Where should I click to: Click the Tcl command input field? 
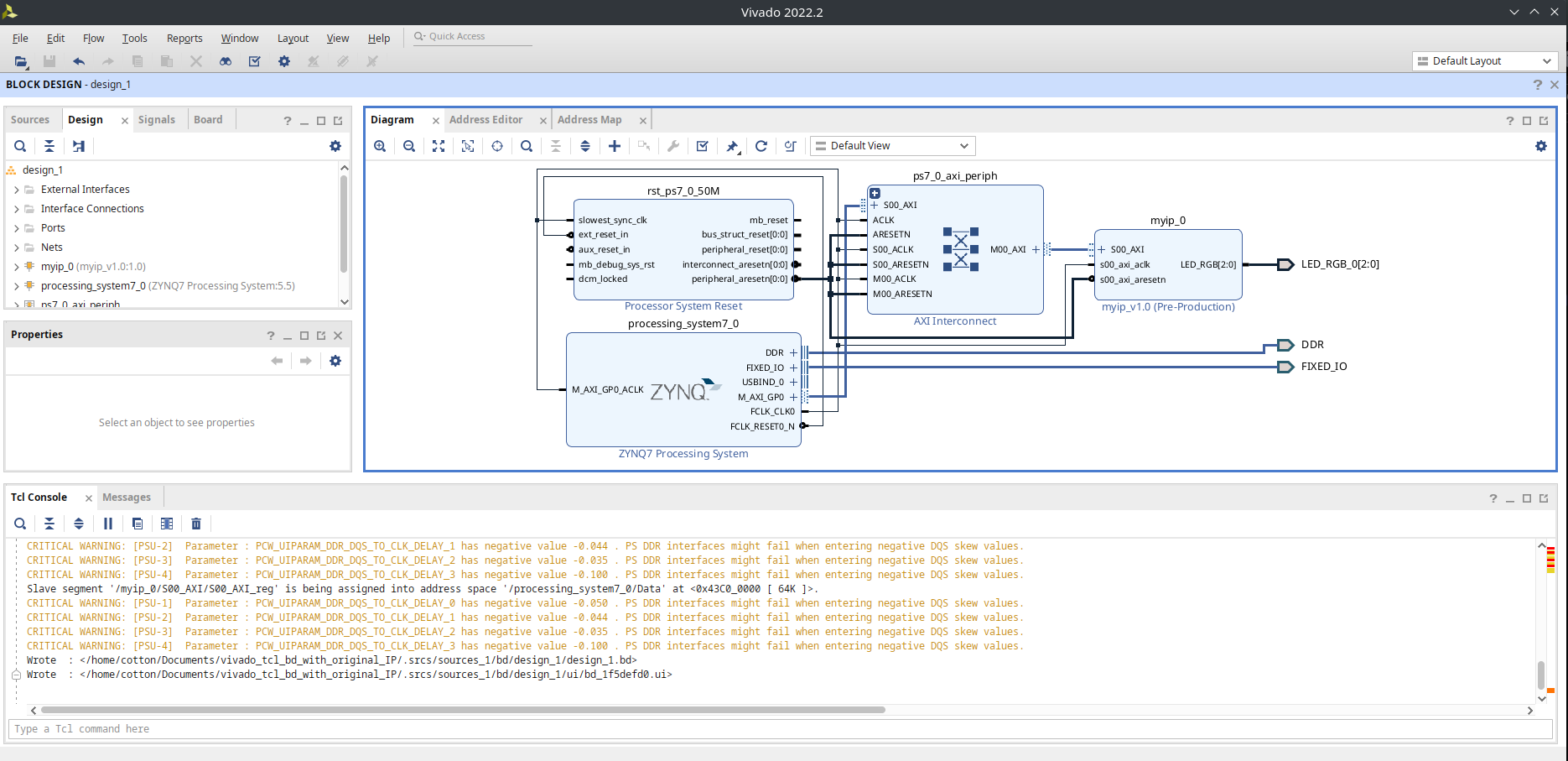(x=780, y=729)
